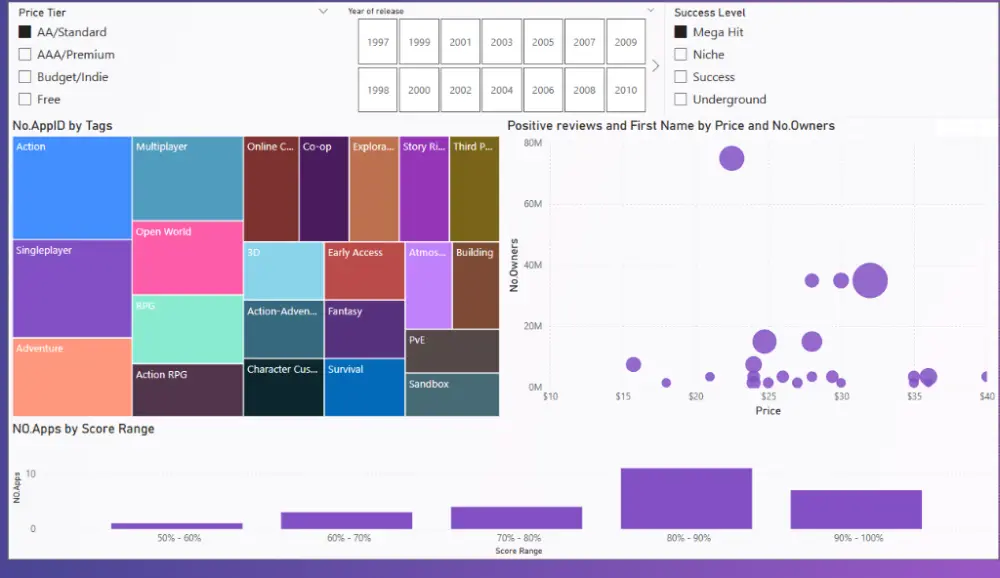
Task: Click the tallest 80% - 90% bar
Action: point(686,498)
